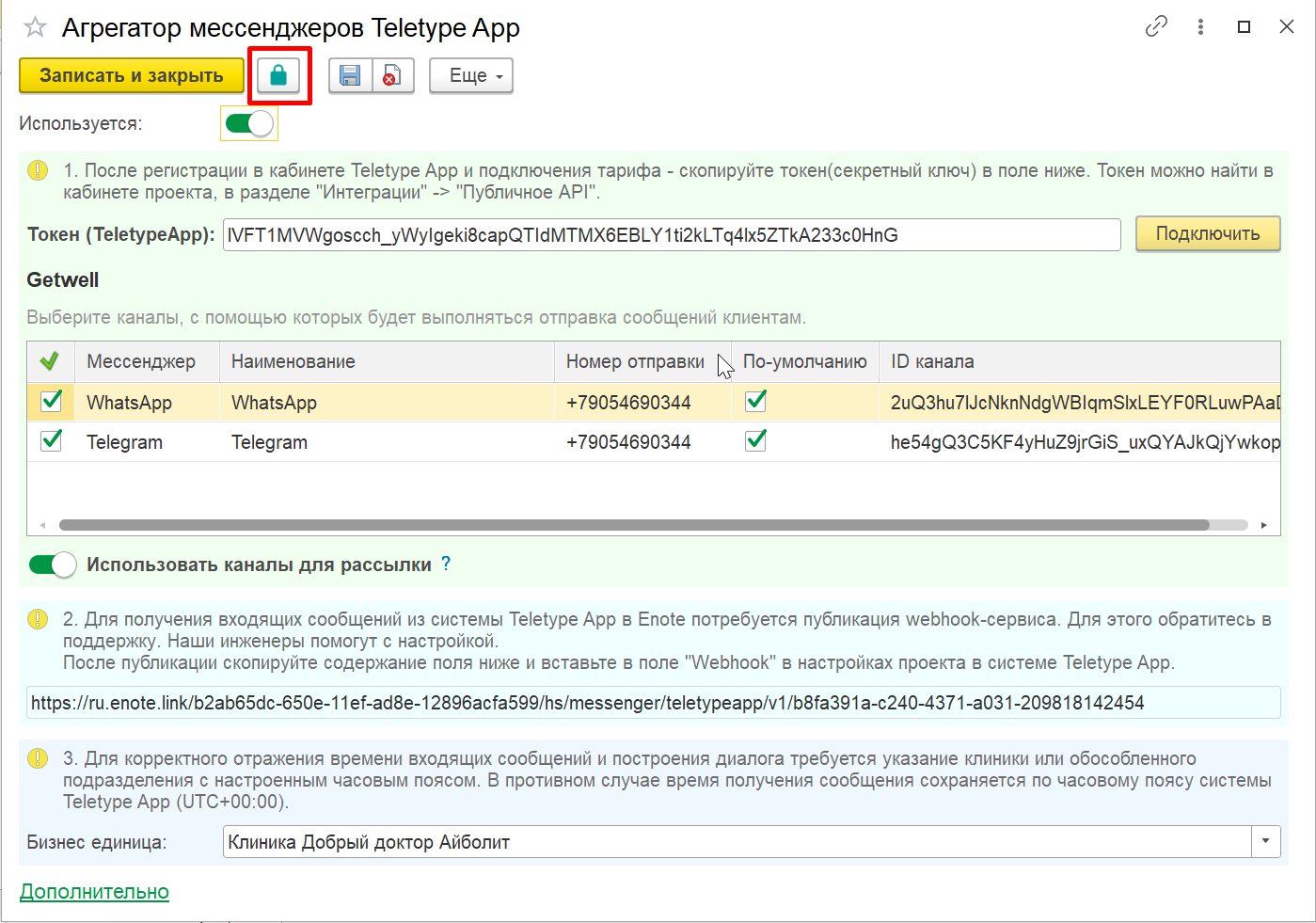This screenshot has height=923, width=1316.
Task: Sort by the Наименование column header
Action: [x=387, y=361]
